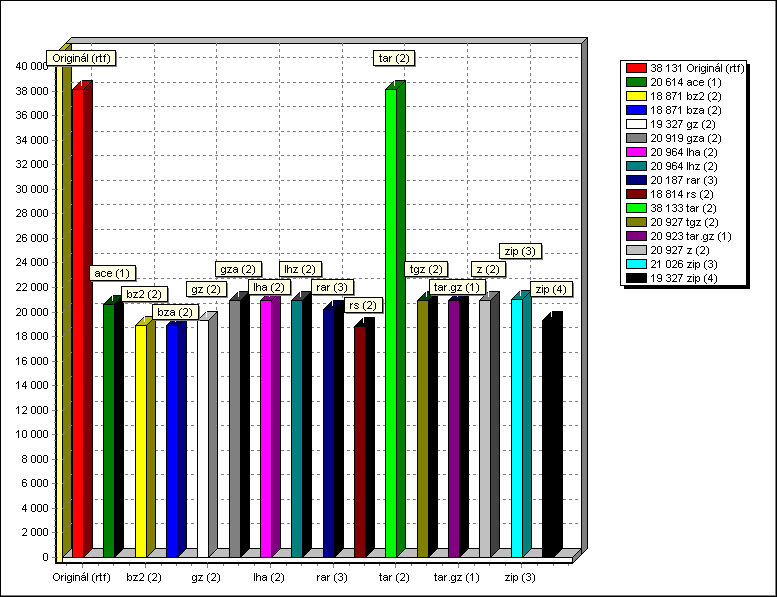
Task: Click x-axis label 'gz (2)'
Action: point(206,578)
